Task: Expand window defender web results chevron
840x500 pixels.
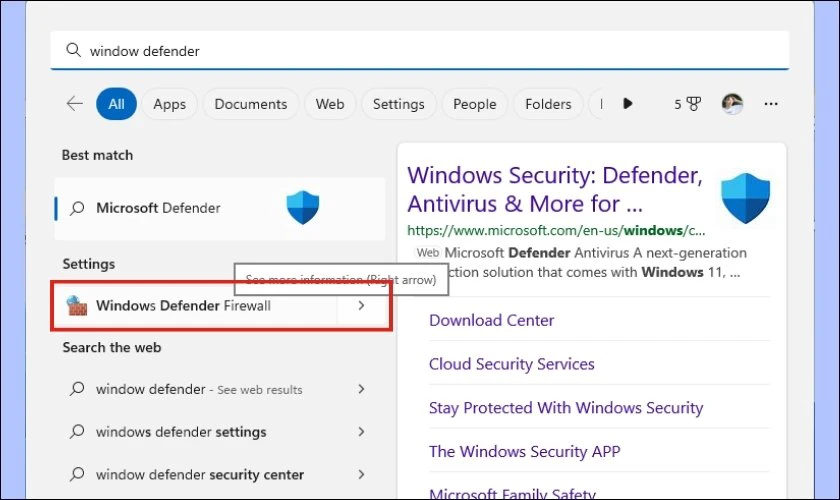Action: (x=362, y=389)
